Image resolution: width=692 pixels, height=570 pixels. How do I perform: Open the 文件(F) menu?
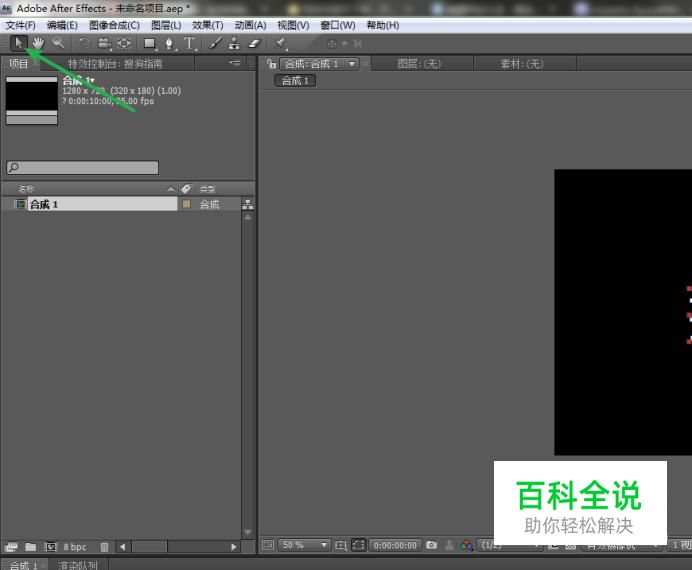[x=20, y=26]
